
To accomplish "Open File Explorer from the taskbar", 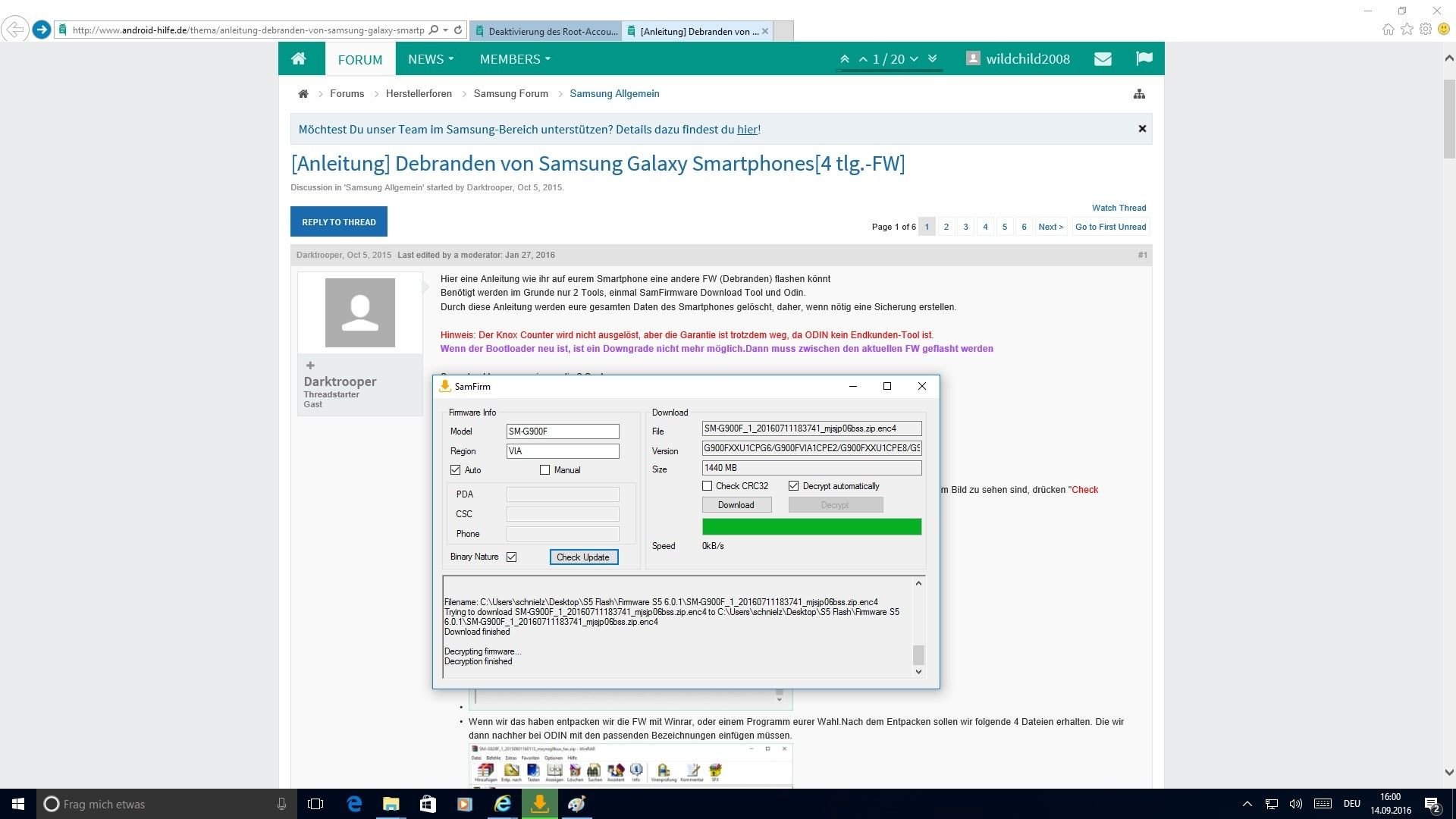I will (x=391, y=804).
